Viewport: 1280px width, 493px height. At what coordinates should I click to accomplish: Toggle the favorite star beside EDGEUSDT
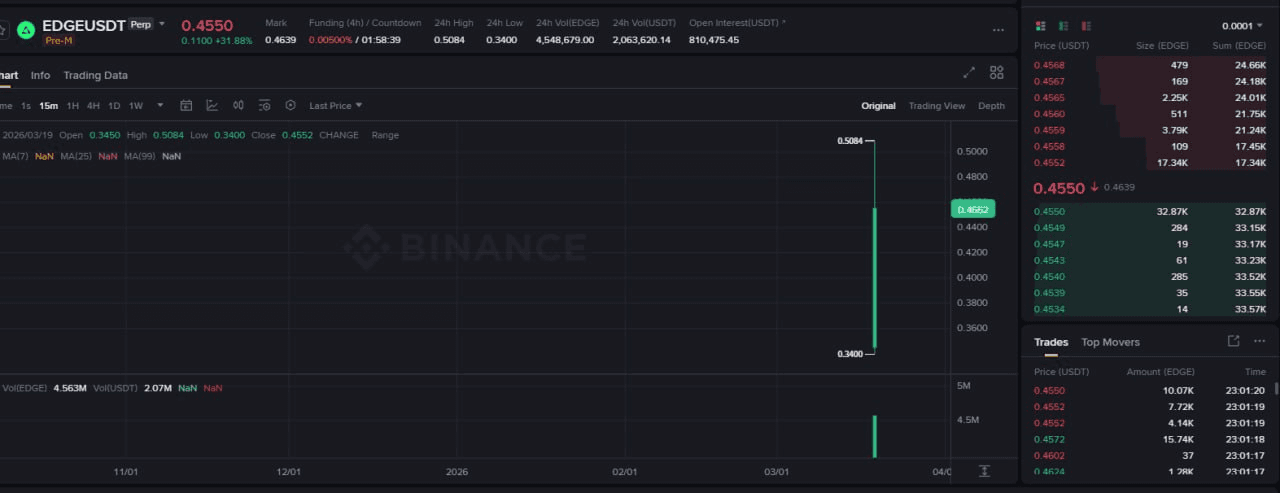click(x=3, y=30)
